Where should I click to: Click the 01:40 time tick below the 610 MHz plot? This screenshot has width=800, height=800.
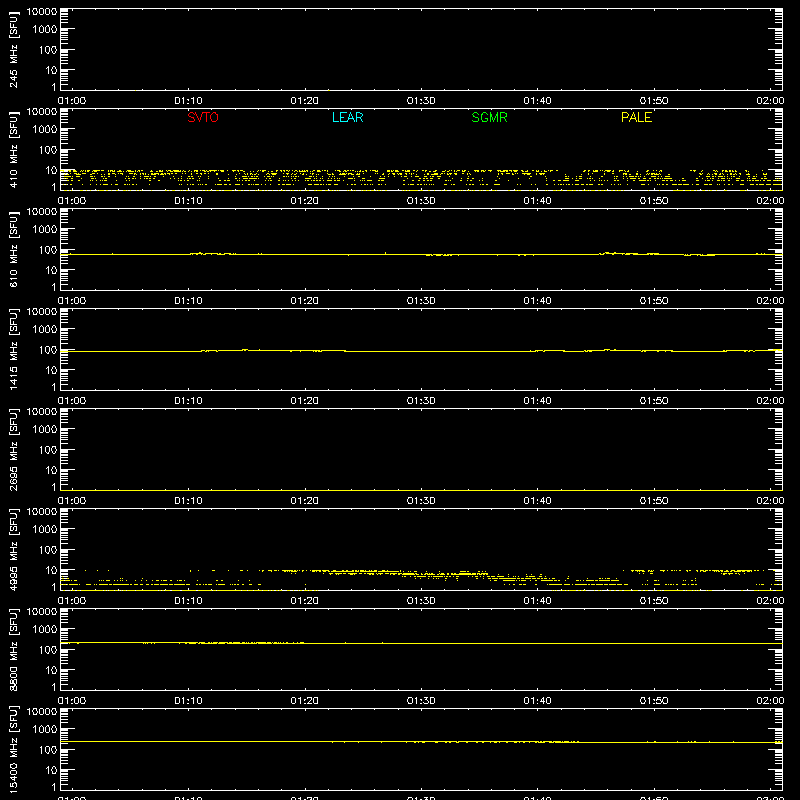[x=537, y=301]
